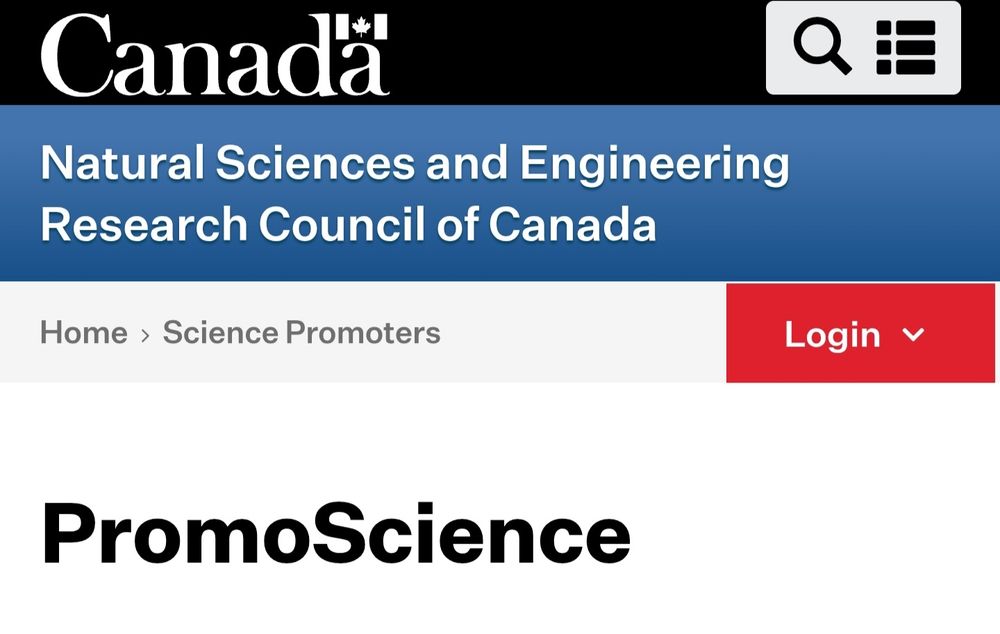Click the word Promoters in the breadcrumb
Image resolution: width=1000 pixels, height=634 pixels.
click(362, 332)
